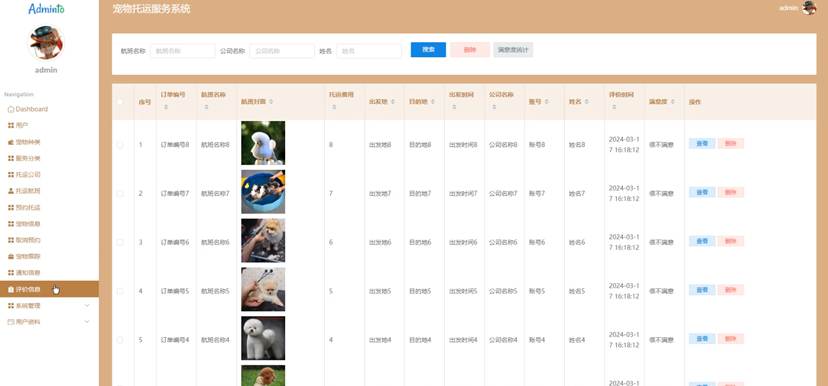Sort by 托运费用 column sort icon
Screen dimensions: 828x386
[x=334, y=107]
